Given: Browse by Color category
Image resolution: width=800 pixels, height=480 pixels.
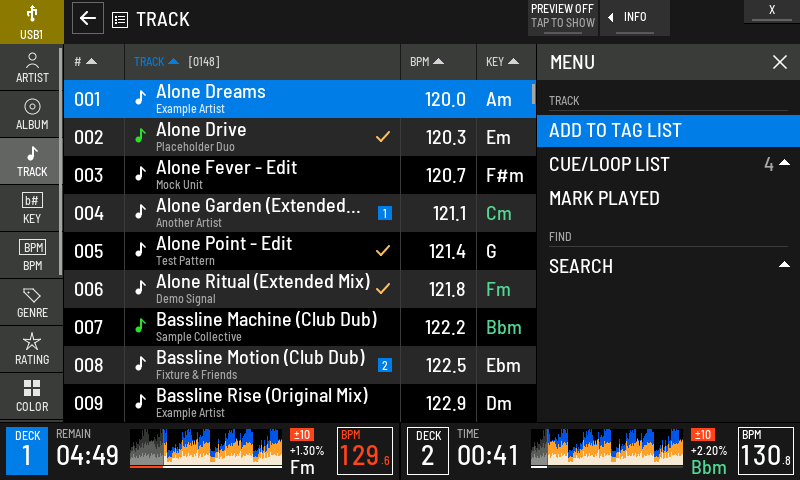Looking at the screenshot, I should click(x=32, y=396).
